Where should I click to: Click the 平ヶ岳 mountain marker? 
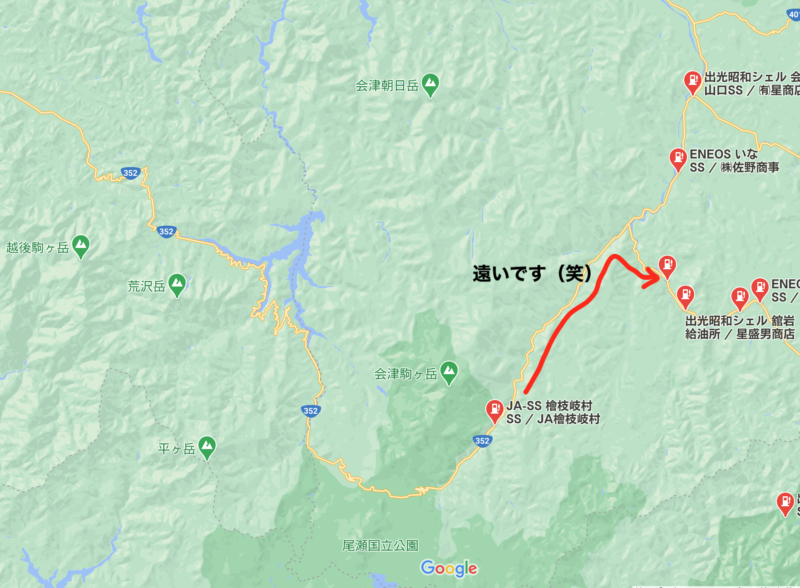(207, 448)
